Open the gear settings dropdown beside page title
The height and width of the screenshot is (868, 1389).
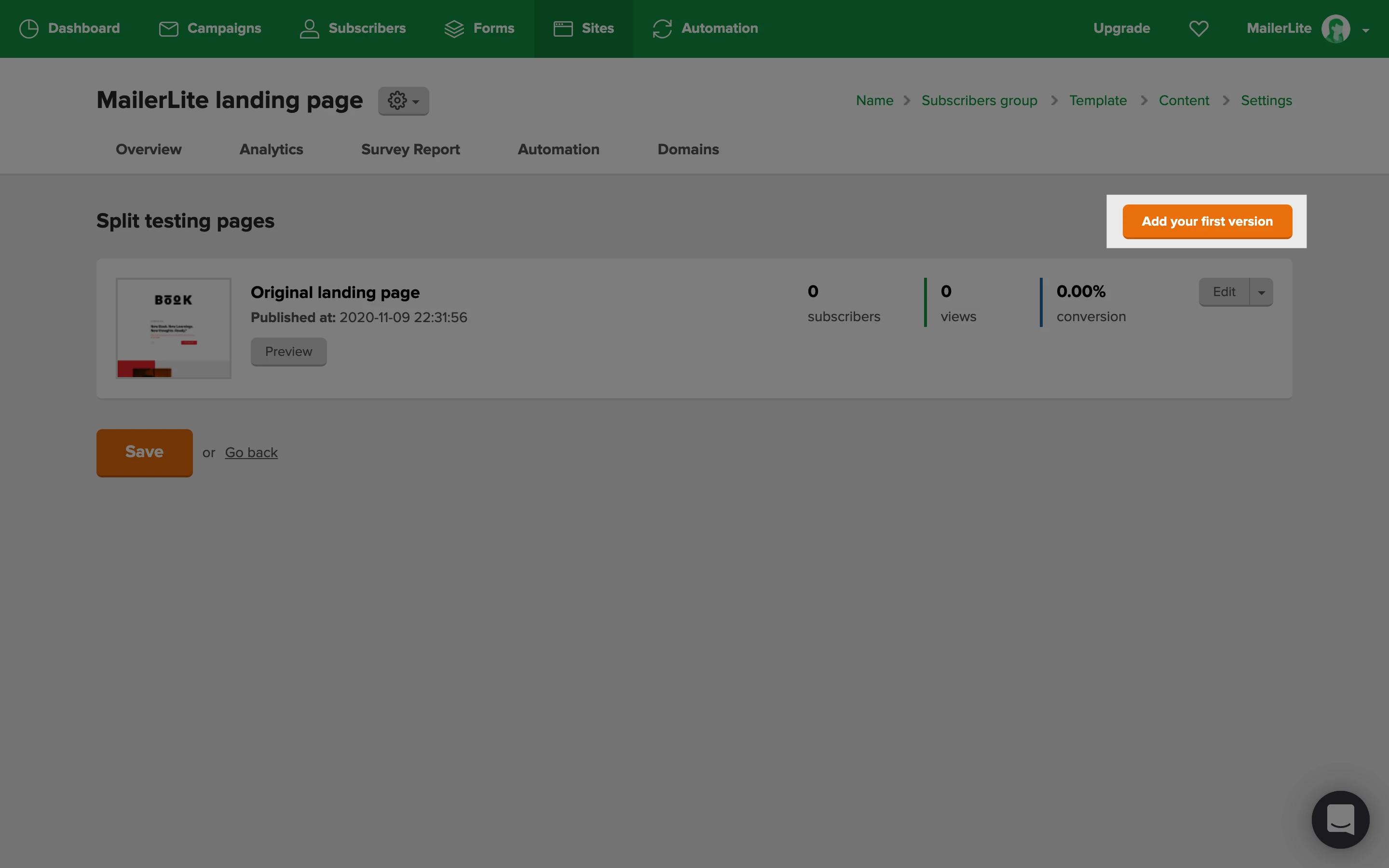pyautogui.click(x=403, y=101)
